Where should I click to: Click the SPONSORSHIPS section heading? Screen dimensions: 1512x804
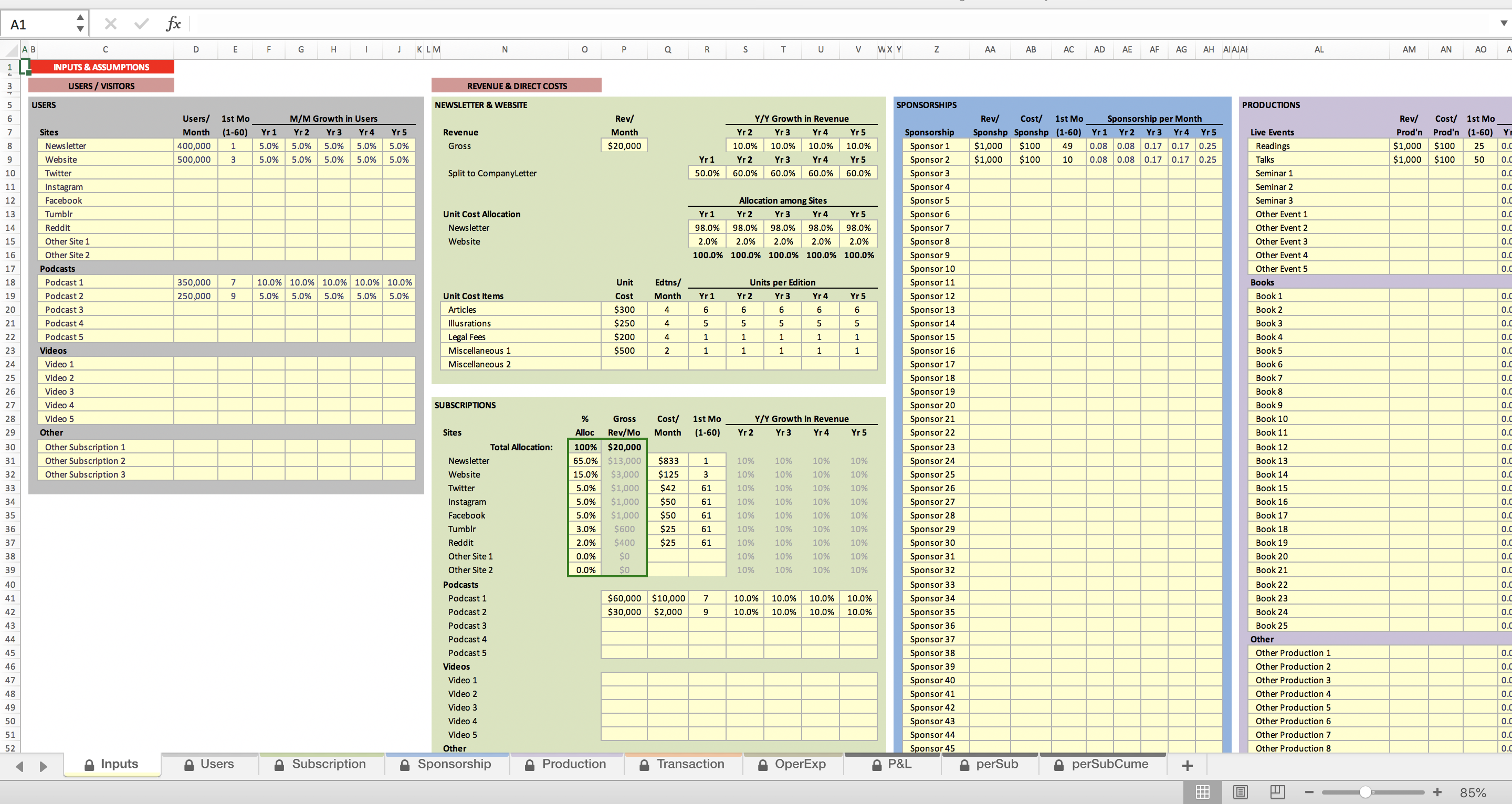[x=926, y=104]
